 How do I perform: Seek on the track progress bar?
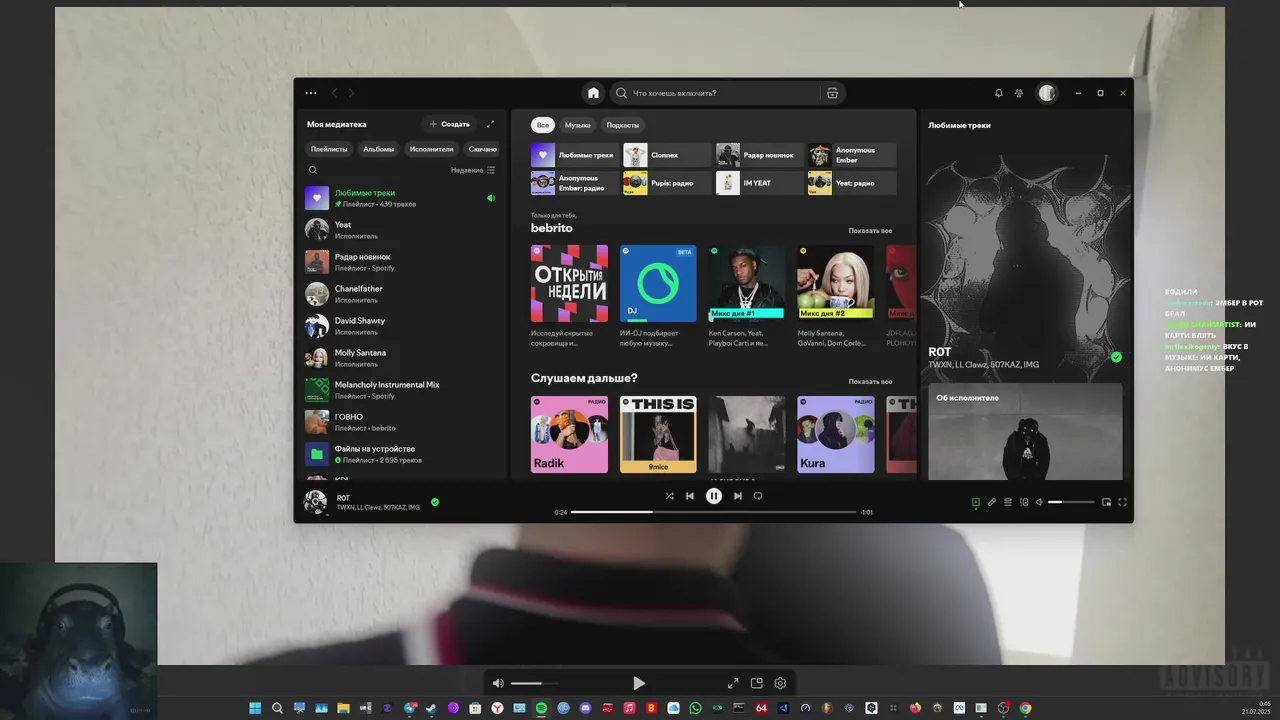(714, 512)
